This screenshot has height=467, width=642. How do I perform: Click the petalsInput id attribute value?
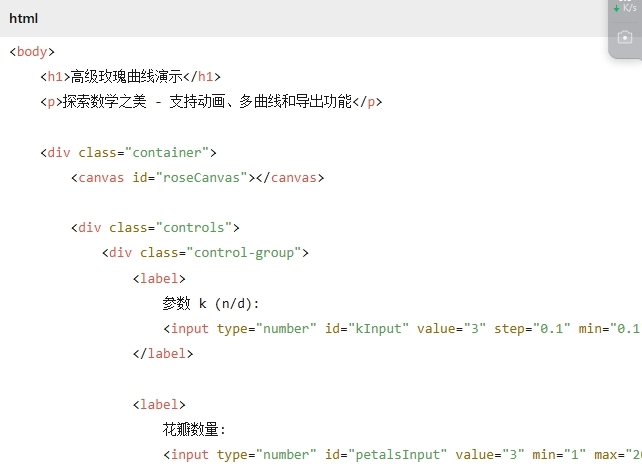(x=398, y=455)
